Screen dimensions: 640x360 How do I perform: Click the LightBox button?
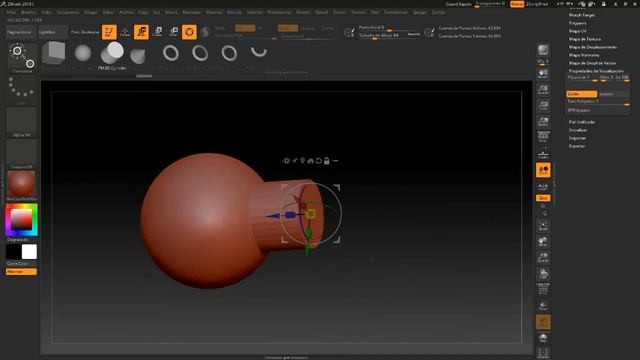coord(52,32)
